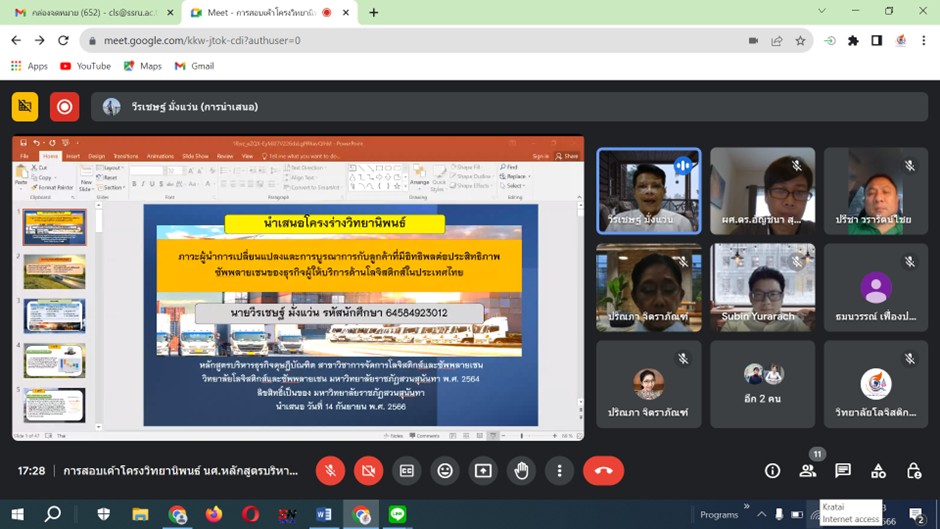Open Chrome's three-dot menu
This screenshot has height=529, width=940.
925,41
